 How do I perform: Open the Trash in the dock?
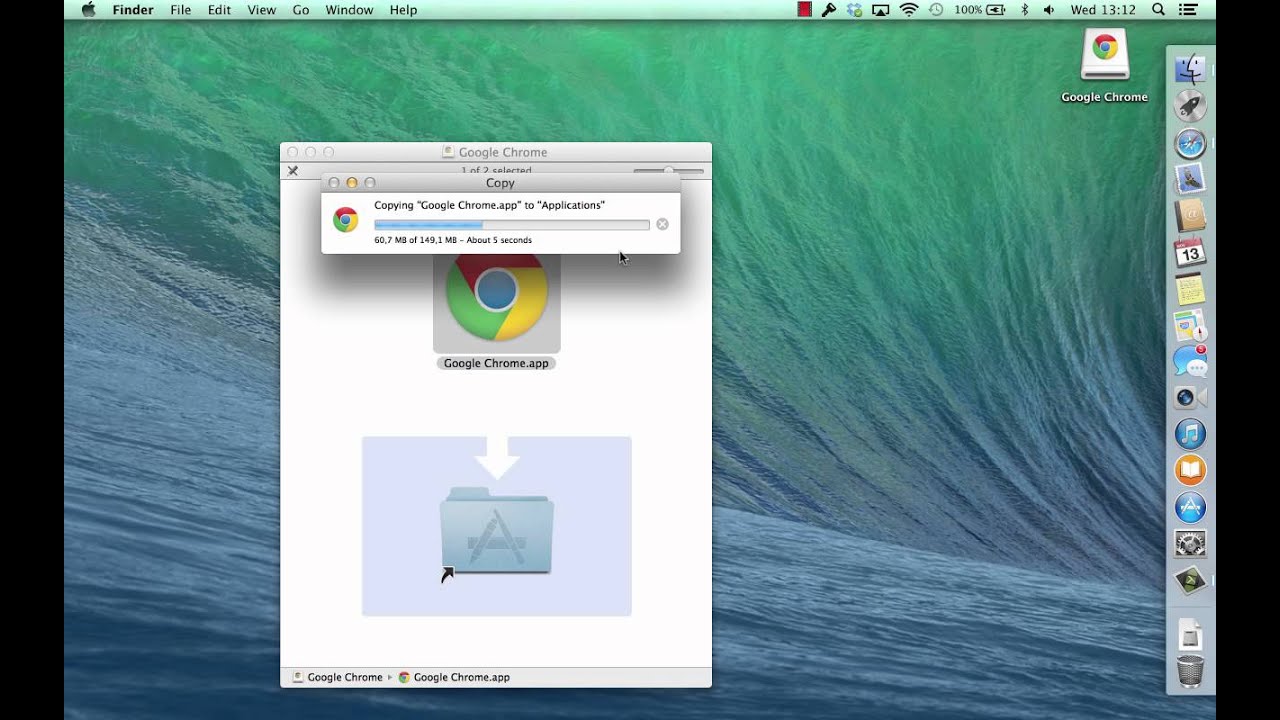(x=1190, y=671)
